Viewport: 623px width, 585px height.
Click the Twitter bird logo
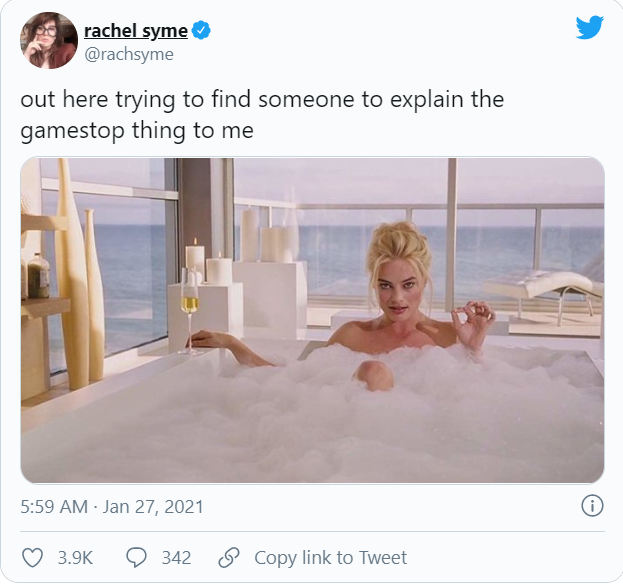tap(590, 27)
